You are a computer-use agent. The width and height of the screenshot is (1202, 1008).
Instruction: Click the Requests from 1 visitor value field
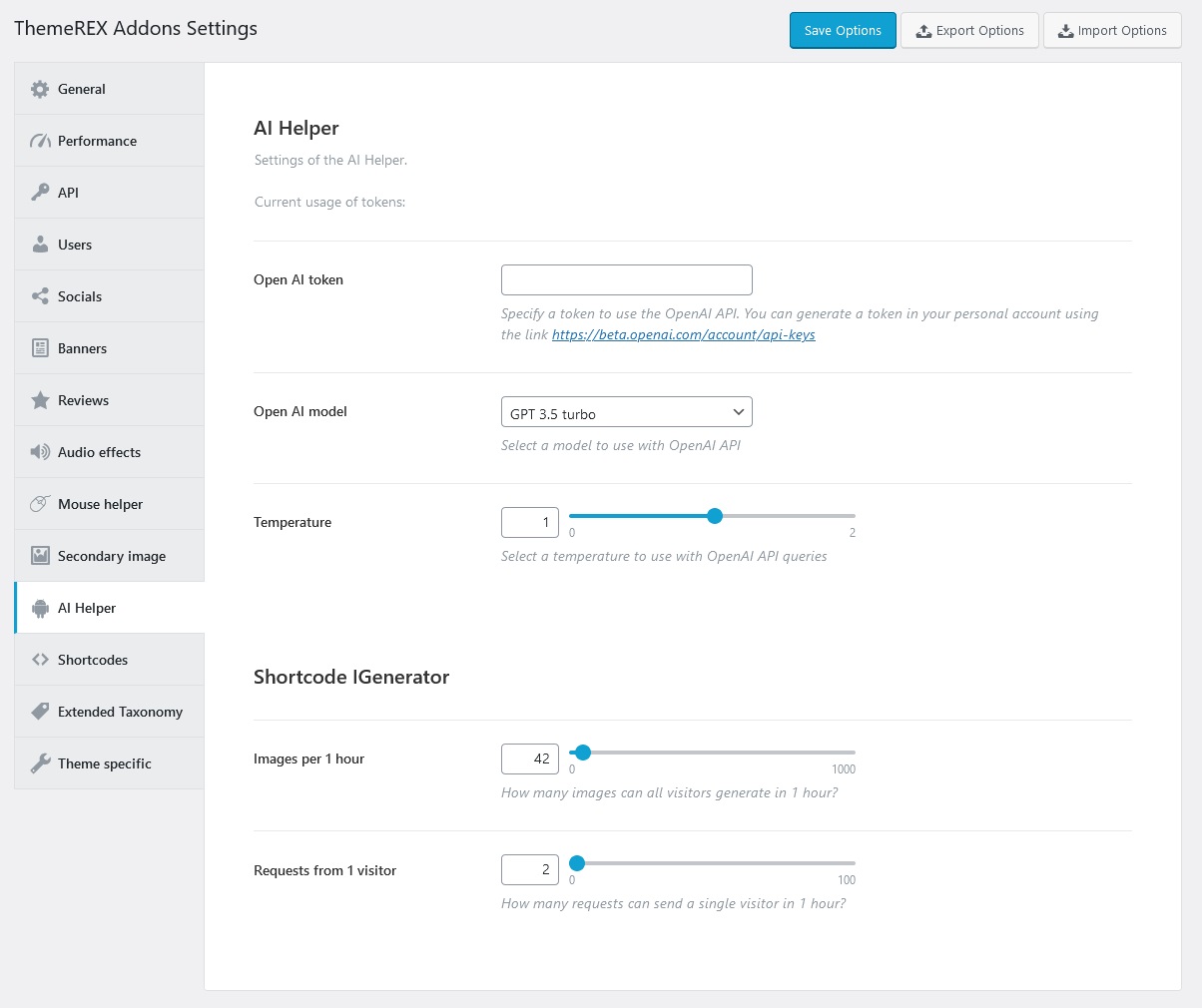click(530, 869)
